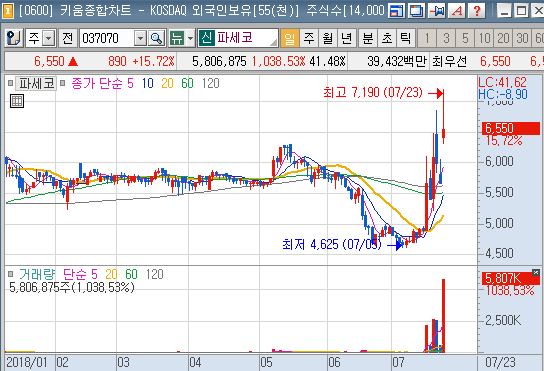The height and width of the screenshot is (371, 544).
Task: Open the 주 type dropdown arrow
Action: coord(49,38)
